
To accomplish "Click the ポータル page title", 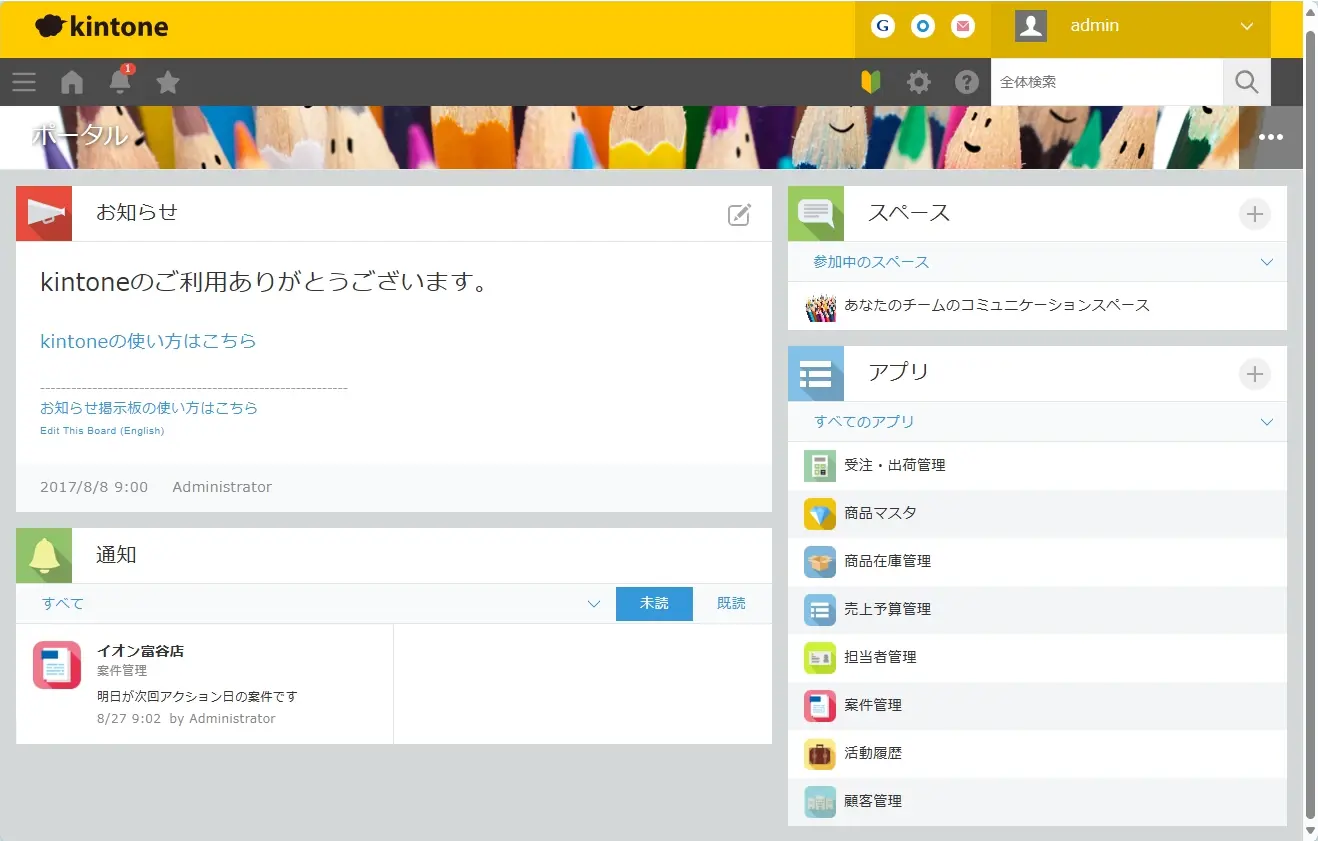I will pos(80,135).
